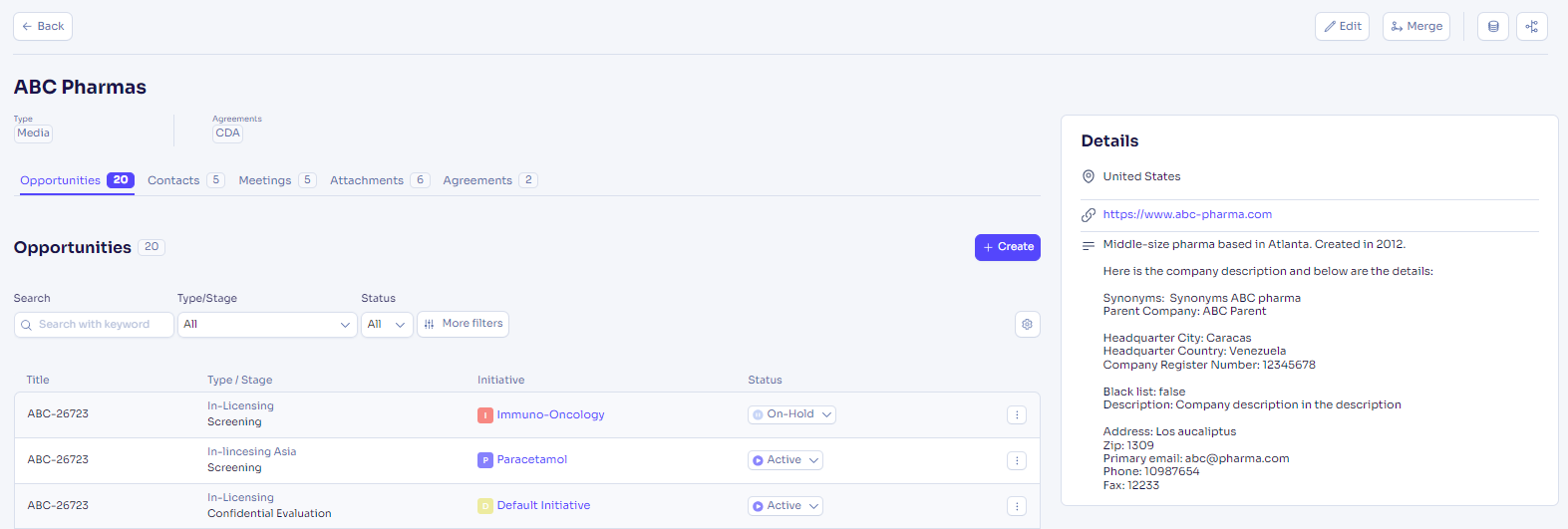The height and width of the screenshot is (529, 1568).
Task: Click the relationship graph icon at top right
Action: (1531, 27)
